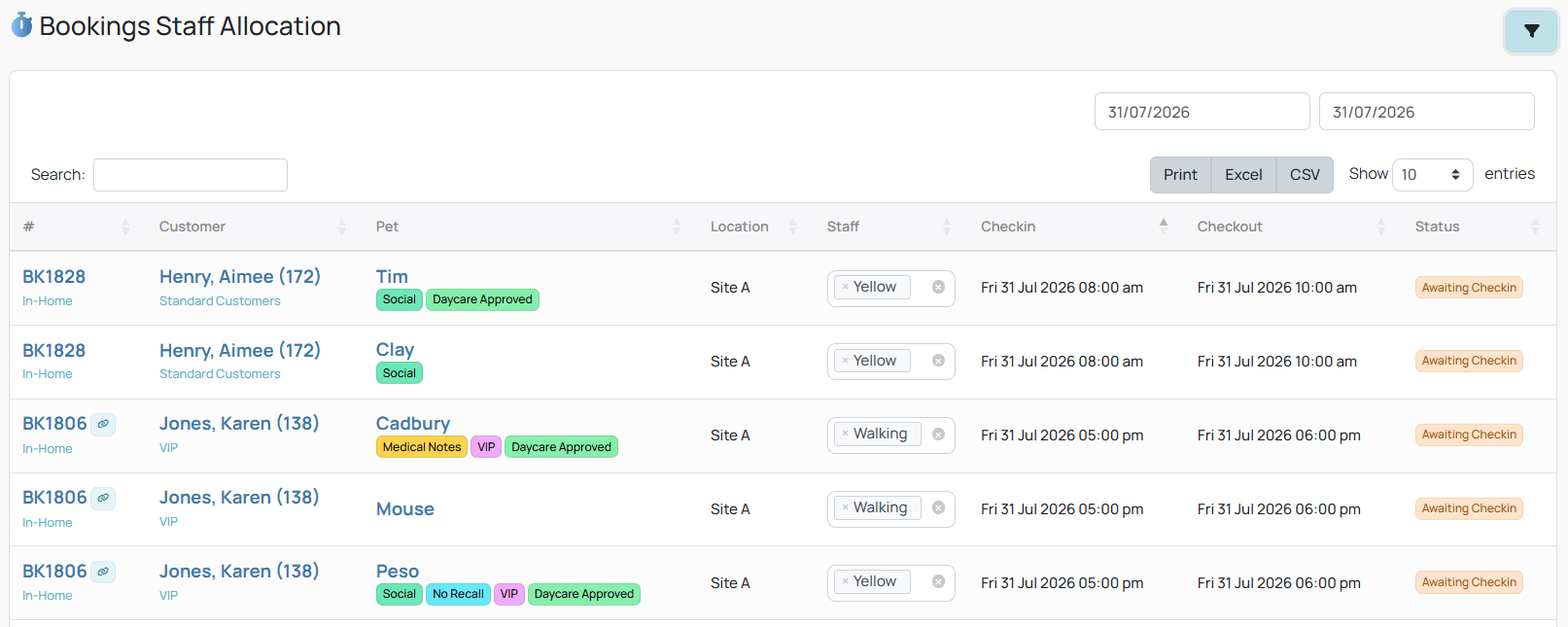Open pet profile for Clay
1568x627 pixels.
tap(395, 350)
